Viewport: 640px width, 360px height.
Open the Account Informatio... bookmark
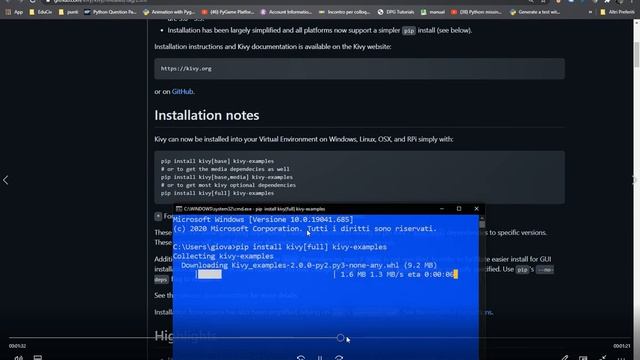pyautogui.click(x=286, y=12)
